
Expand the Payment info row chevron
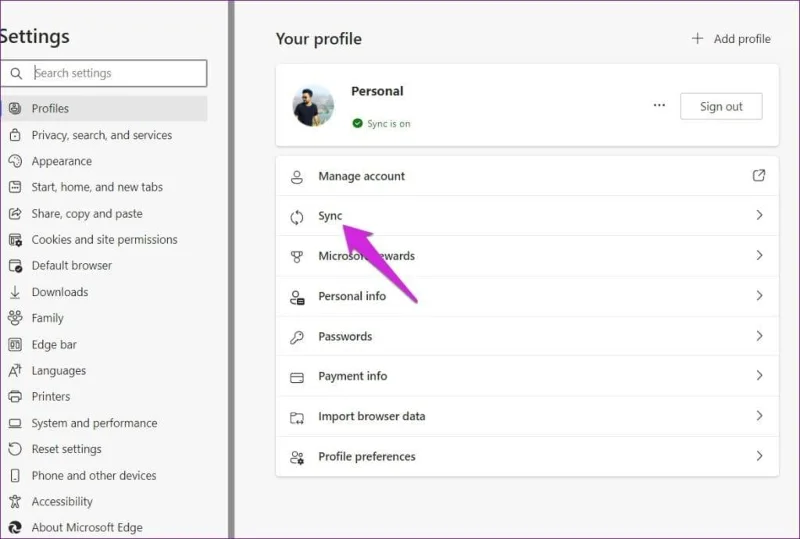pyautogui.click(x=759, y=375)
